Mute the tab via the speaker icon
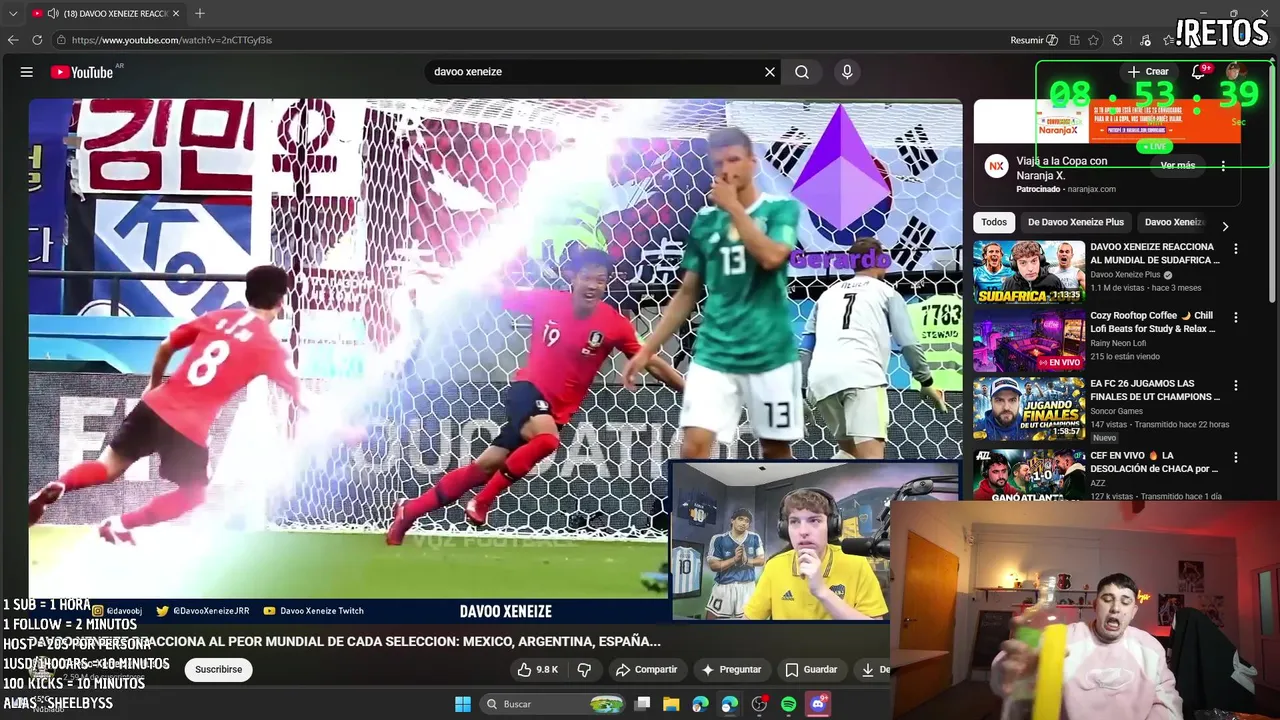This screenshot has height=720, width=1280. (53, 13)
